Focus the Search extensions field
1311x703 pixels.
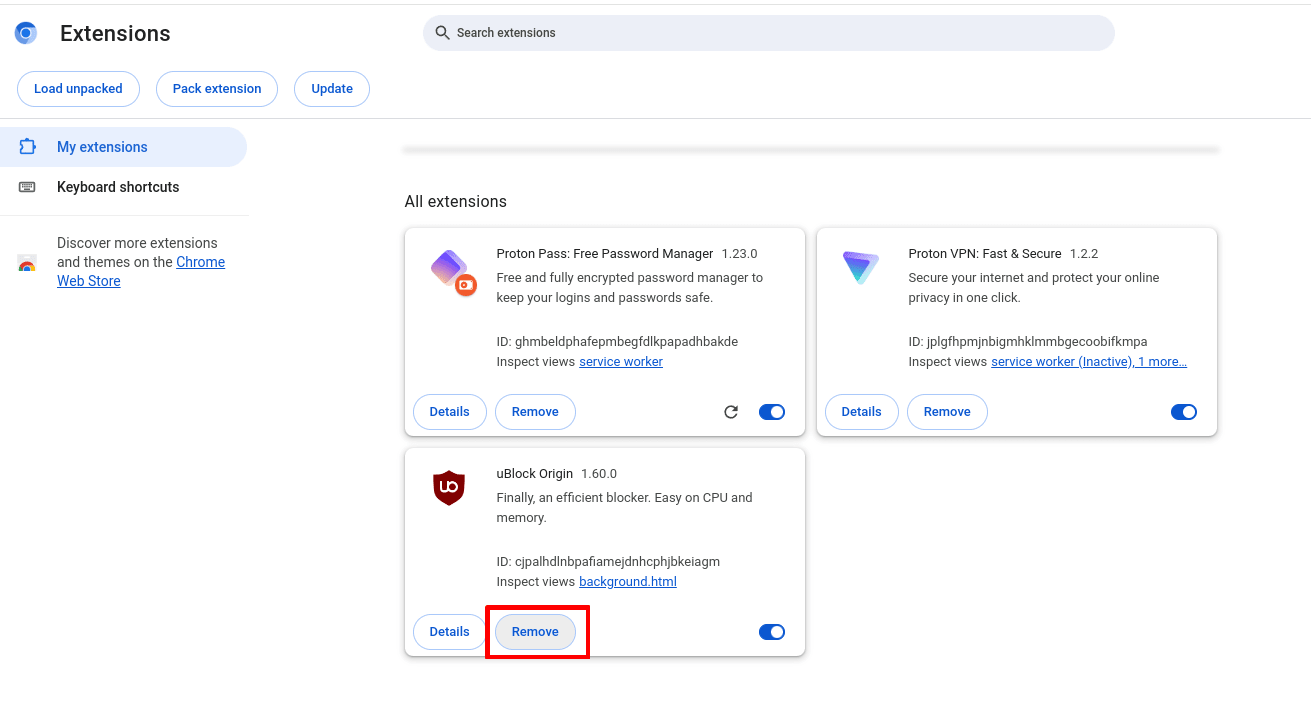(768, 33)
